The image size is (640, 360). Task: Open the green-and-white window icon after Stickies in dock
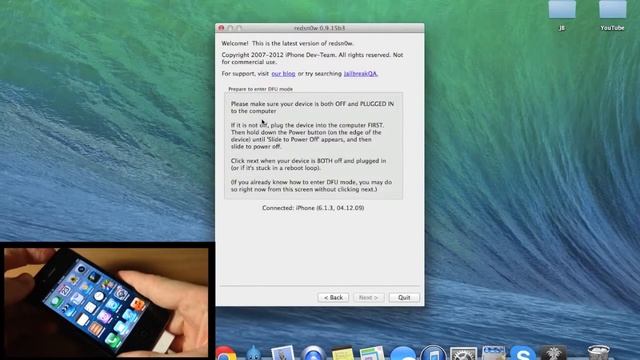(x=372, y=353)
